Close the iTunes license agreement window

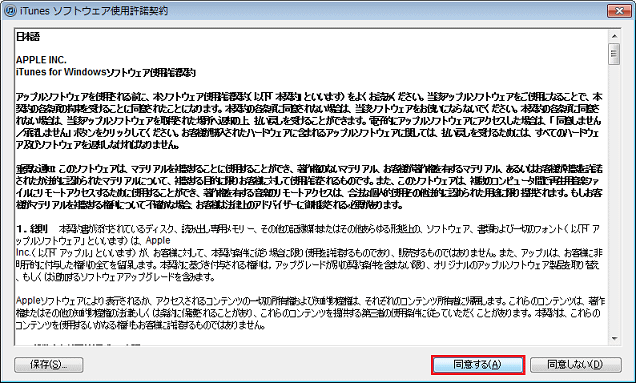(619, 11)
